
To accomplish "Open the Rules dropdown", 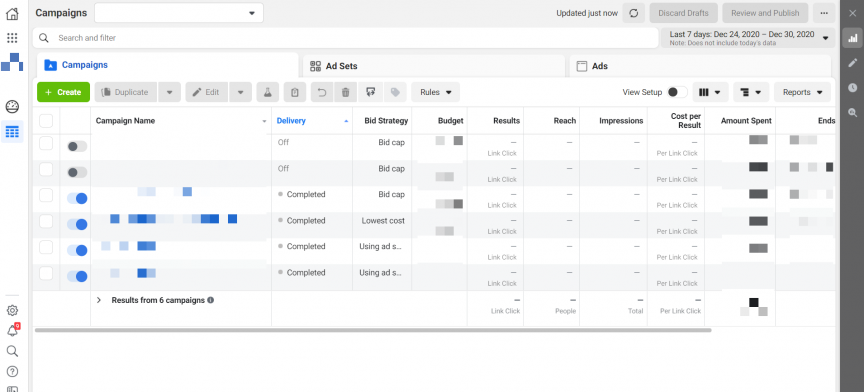I will click(x=435, y=92).
